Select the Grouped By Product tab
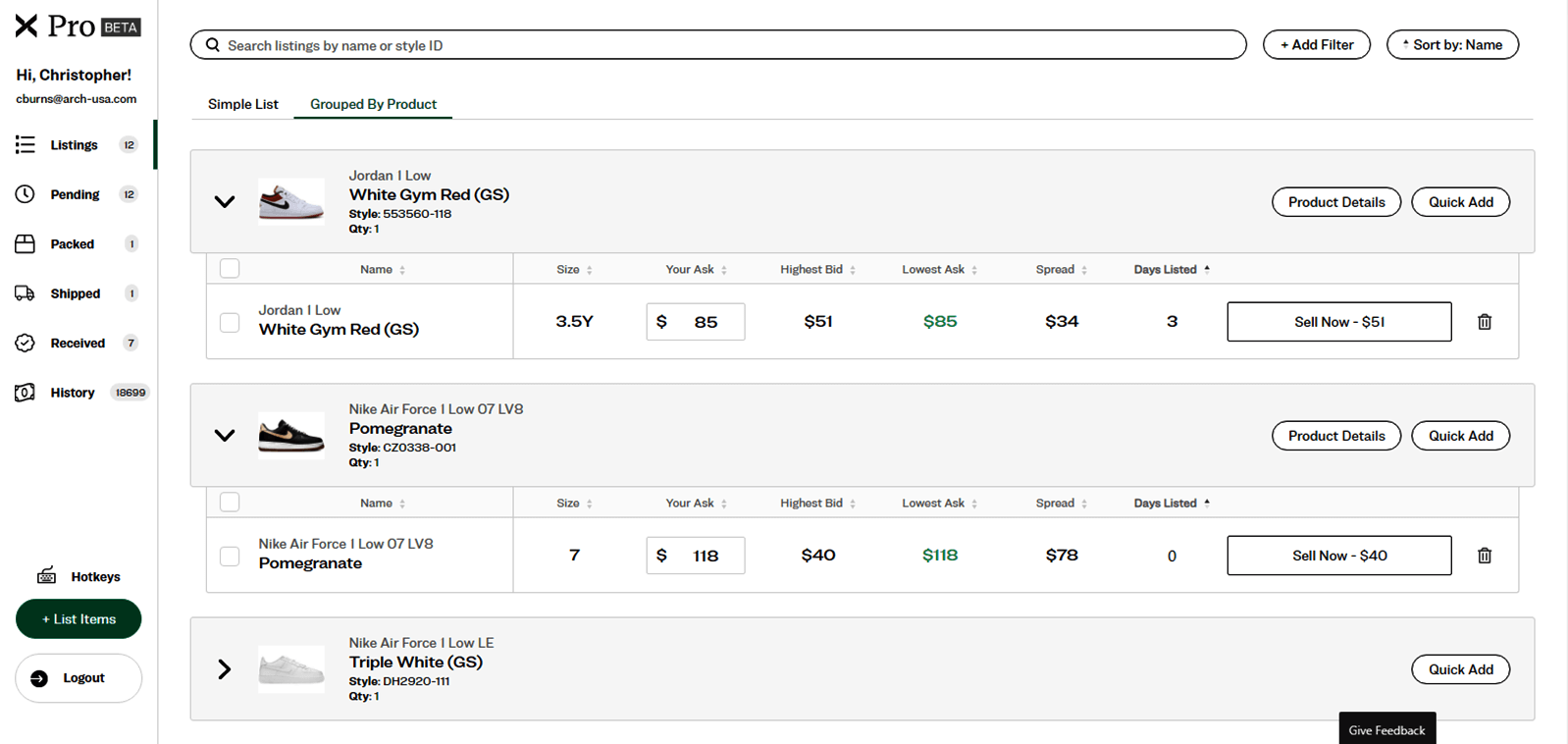1568x744 pixels. pos(373,104)
